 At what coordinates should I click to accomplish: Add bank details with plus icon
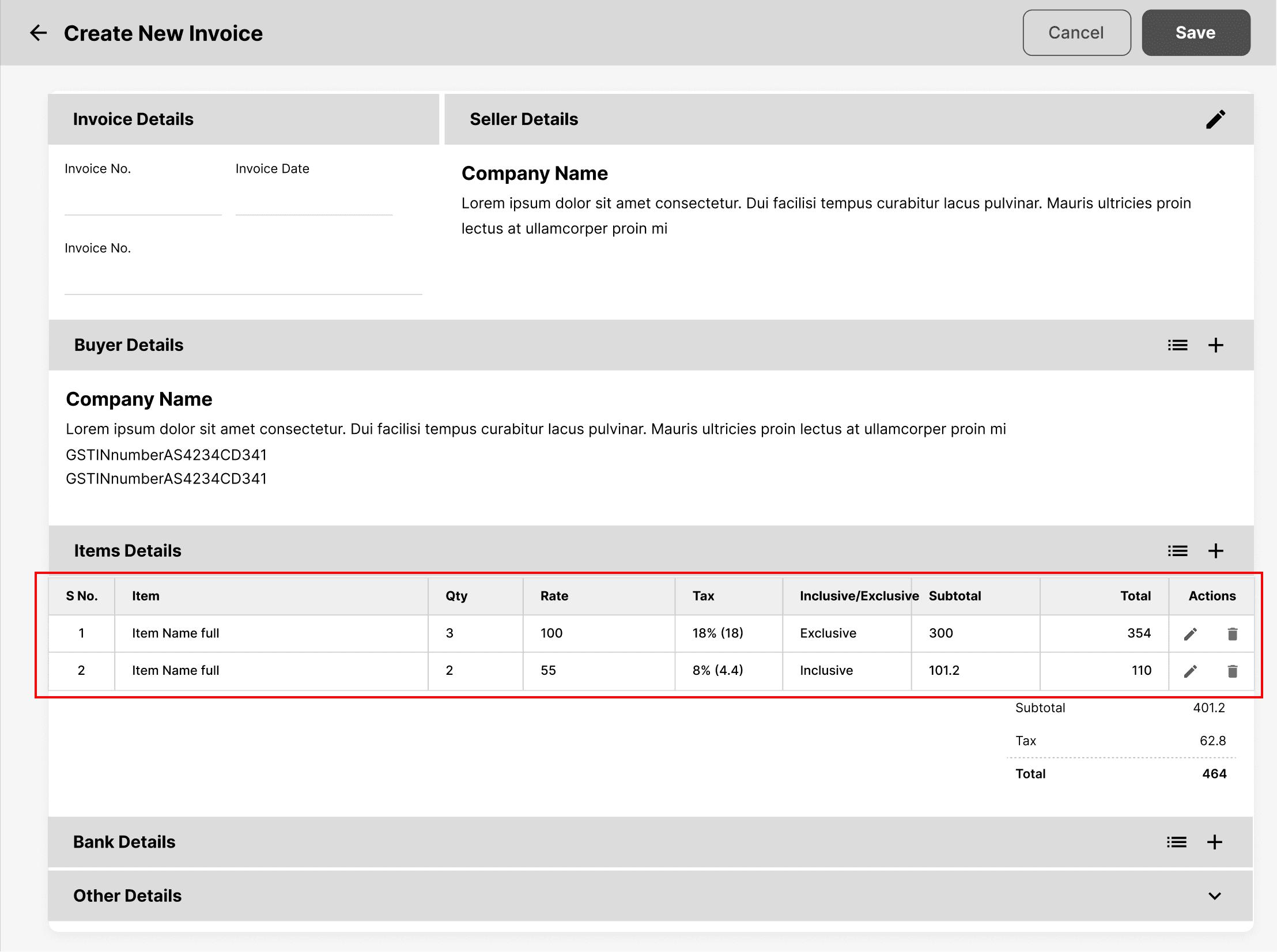pyautogui.click(x=1214, y=843)
